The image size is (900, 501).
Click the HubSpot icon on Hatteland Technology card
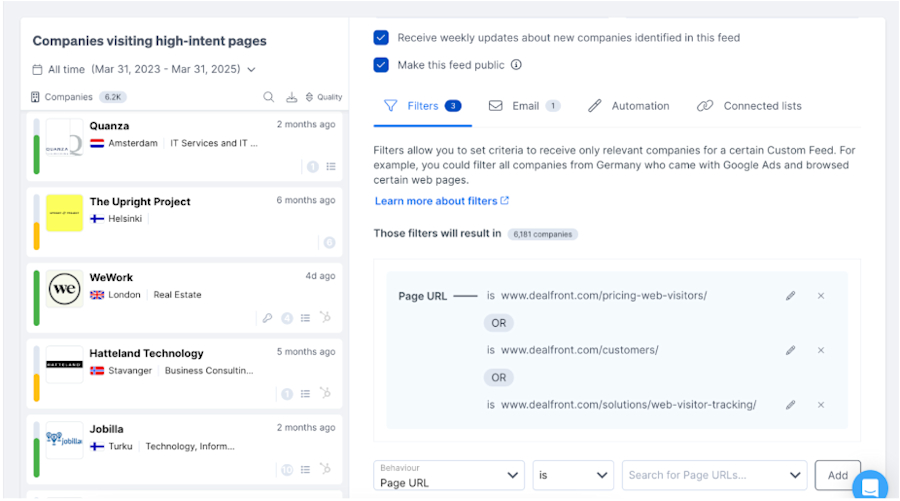click(325, 393)
